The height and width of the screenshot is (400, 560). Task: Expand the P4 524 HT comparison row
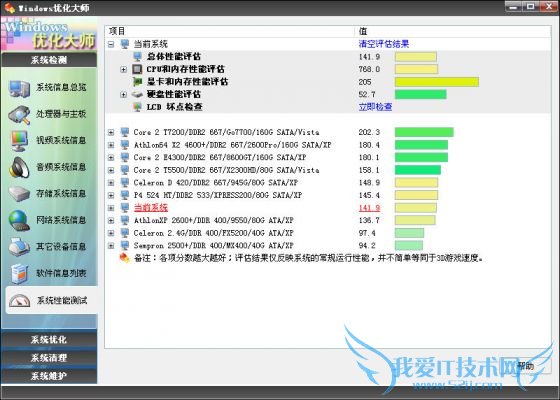(x=111, y=195)
